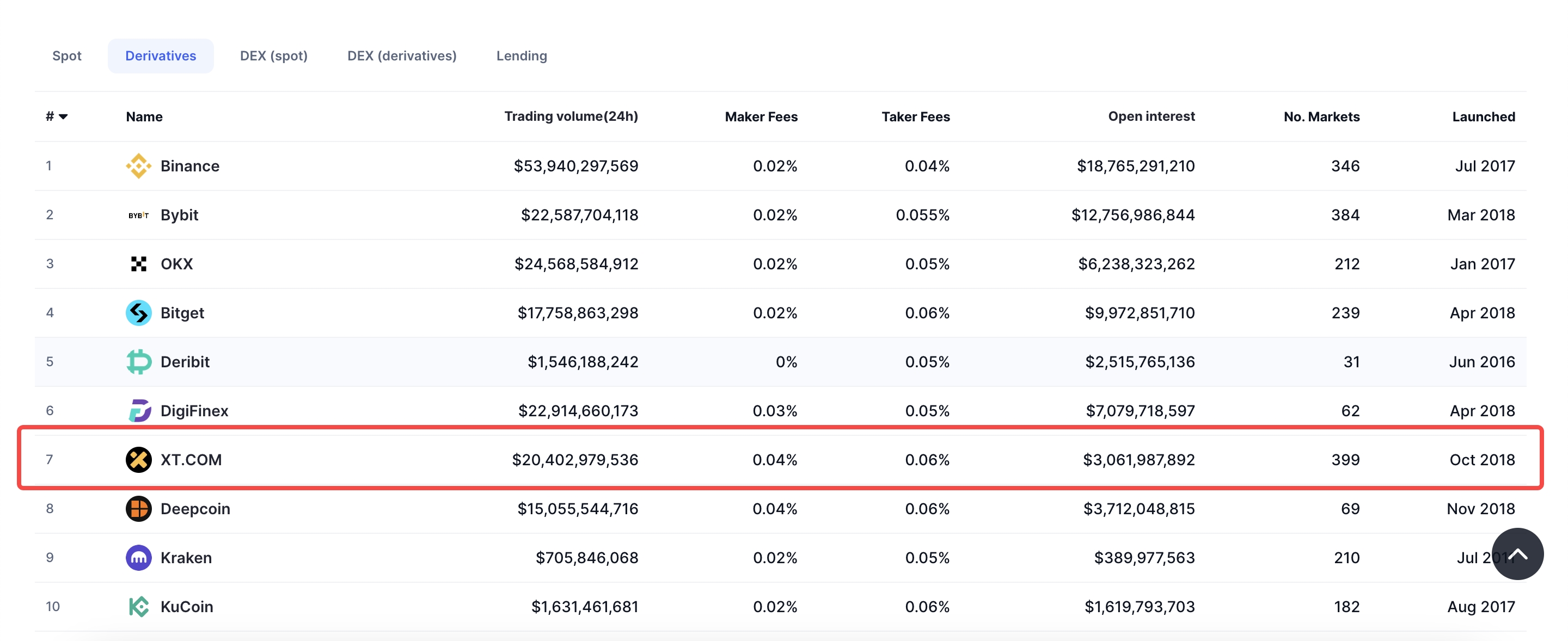
Task: Click OKX volume $24,568,584,912
Action: tap(577, 264)
